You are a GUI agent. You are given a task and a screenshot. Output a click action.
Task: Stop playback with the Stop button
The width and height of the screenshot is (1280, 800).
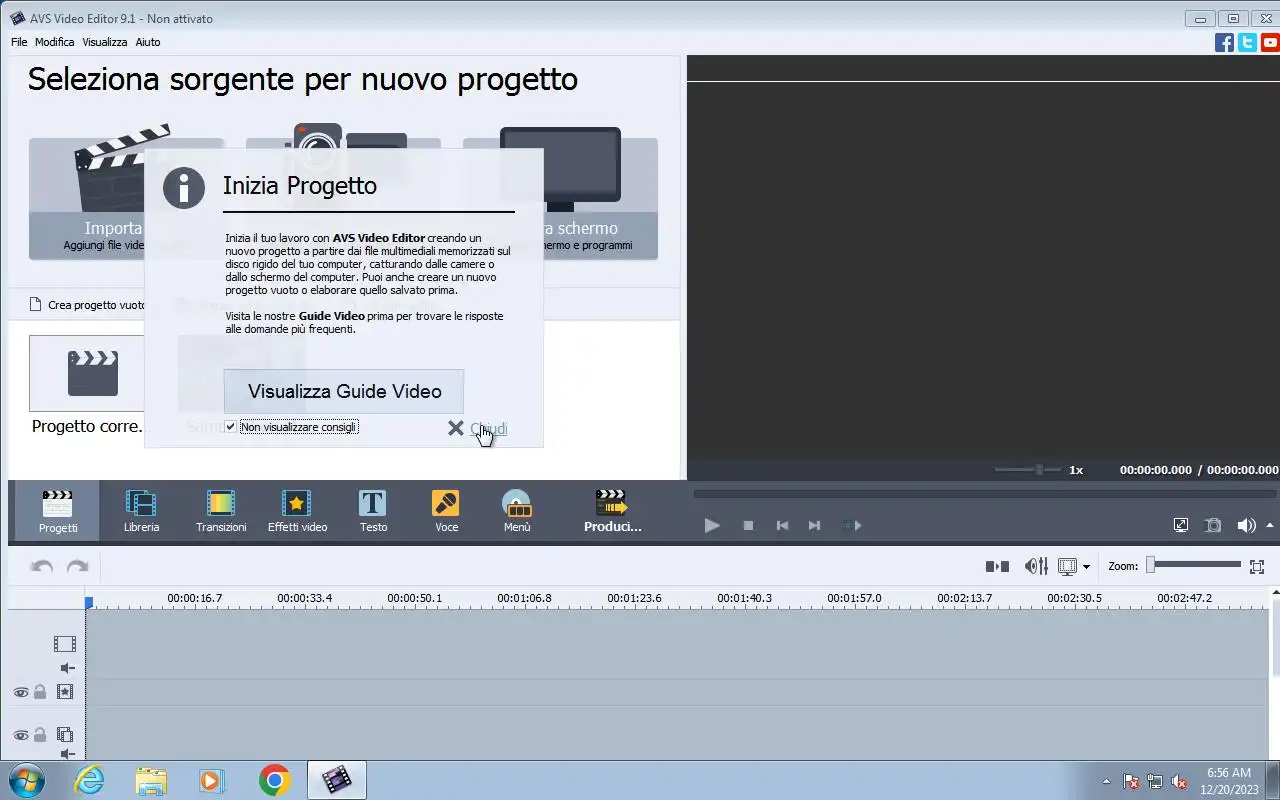tap(748, 525)
